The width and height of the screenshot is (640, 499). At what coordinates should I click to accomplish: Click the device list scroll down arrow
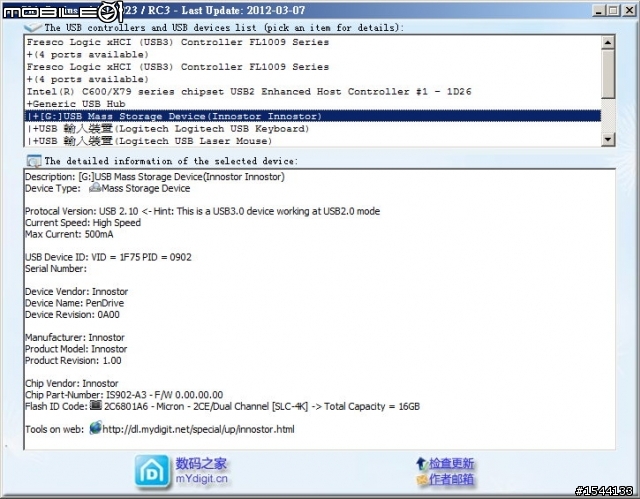[608, 140]
